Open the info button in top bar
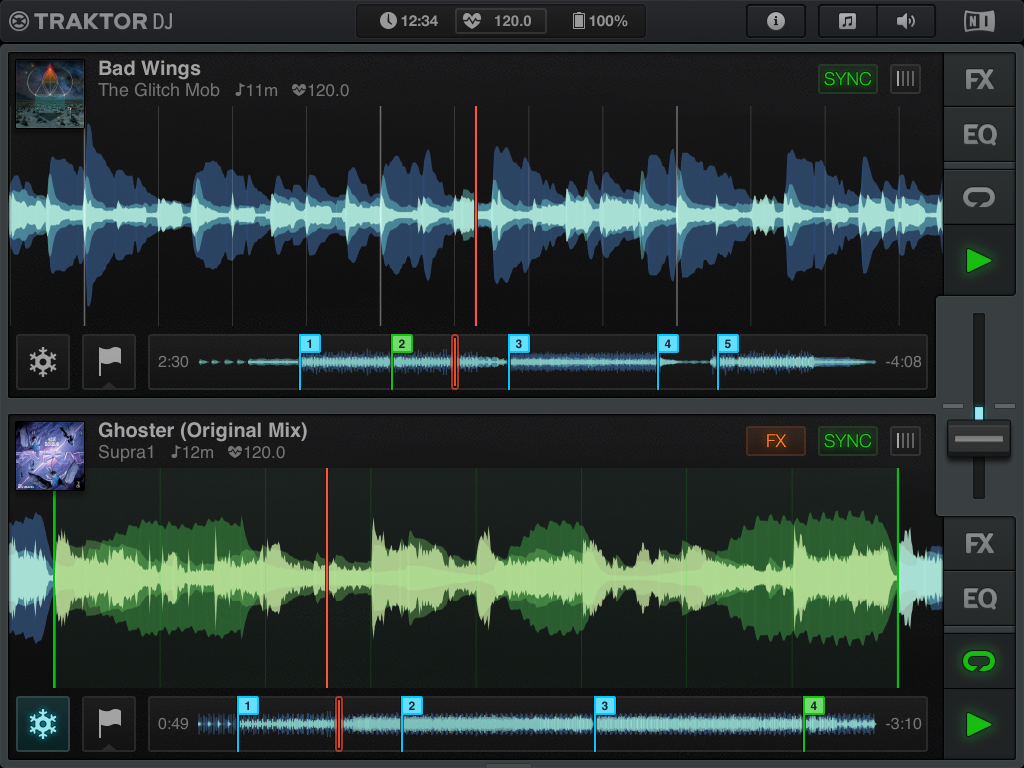Image resolution: width=1024 pixels, height=768 pixels. point(775,21)
